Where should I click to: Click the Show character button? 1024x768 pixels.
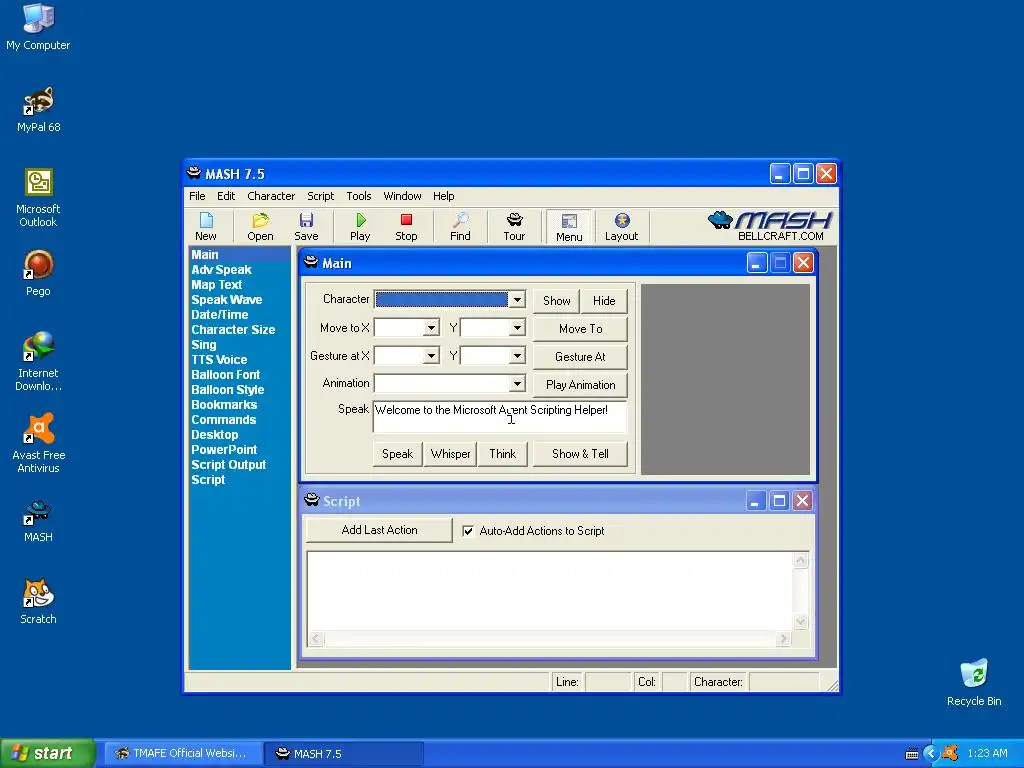pos(556,300)
